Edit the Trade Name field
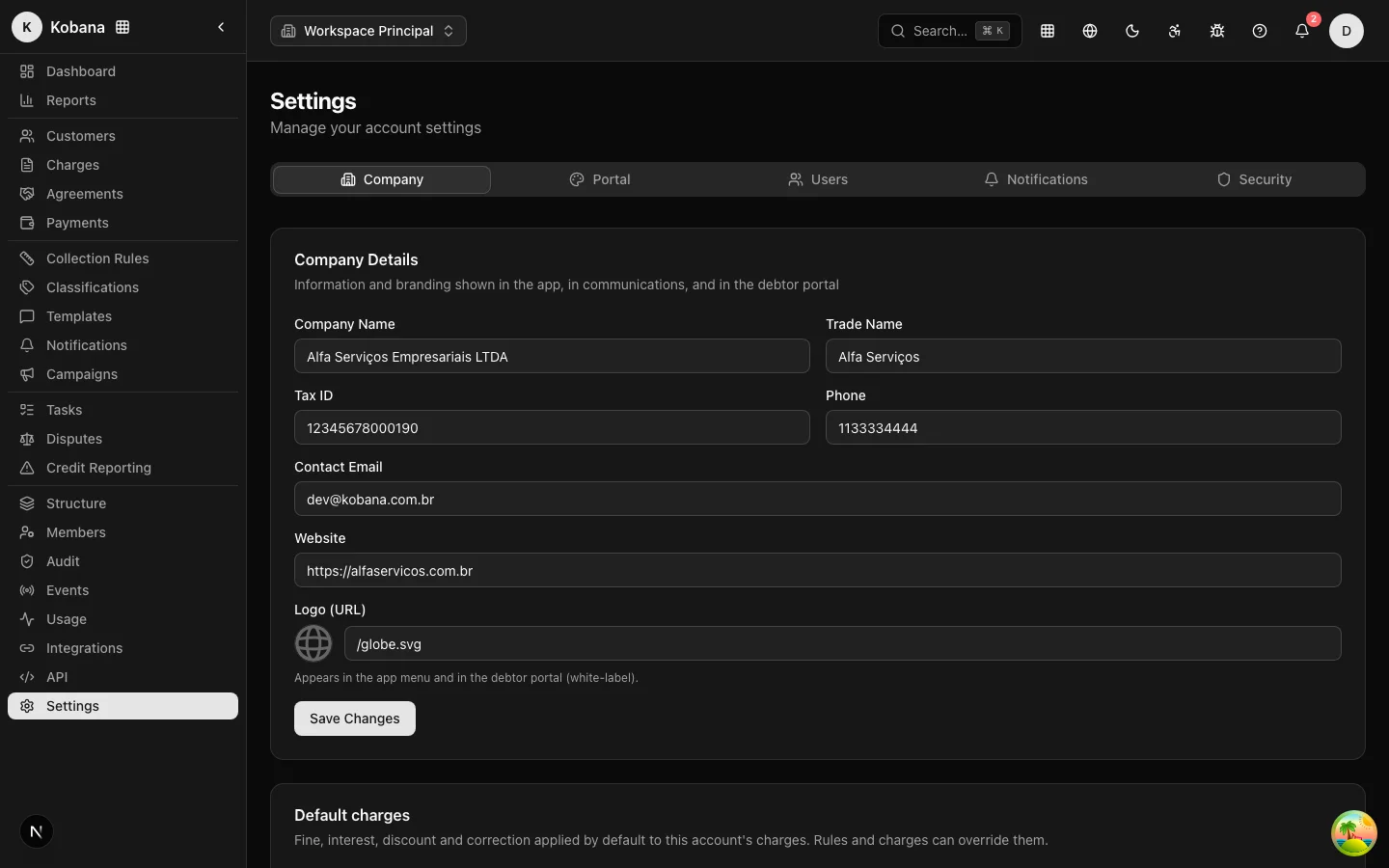The width and height of the screenshot is (1389, 868). (x=1083, y=356)
